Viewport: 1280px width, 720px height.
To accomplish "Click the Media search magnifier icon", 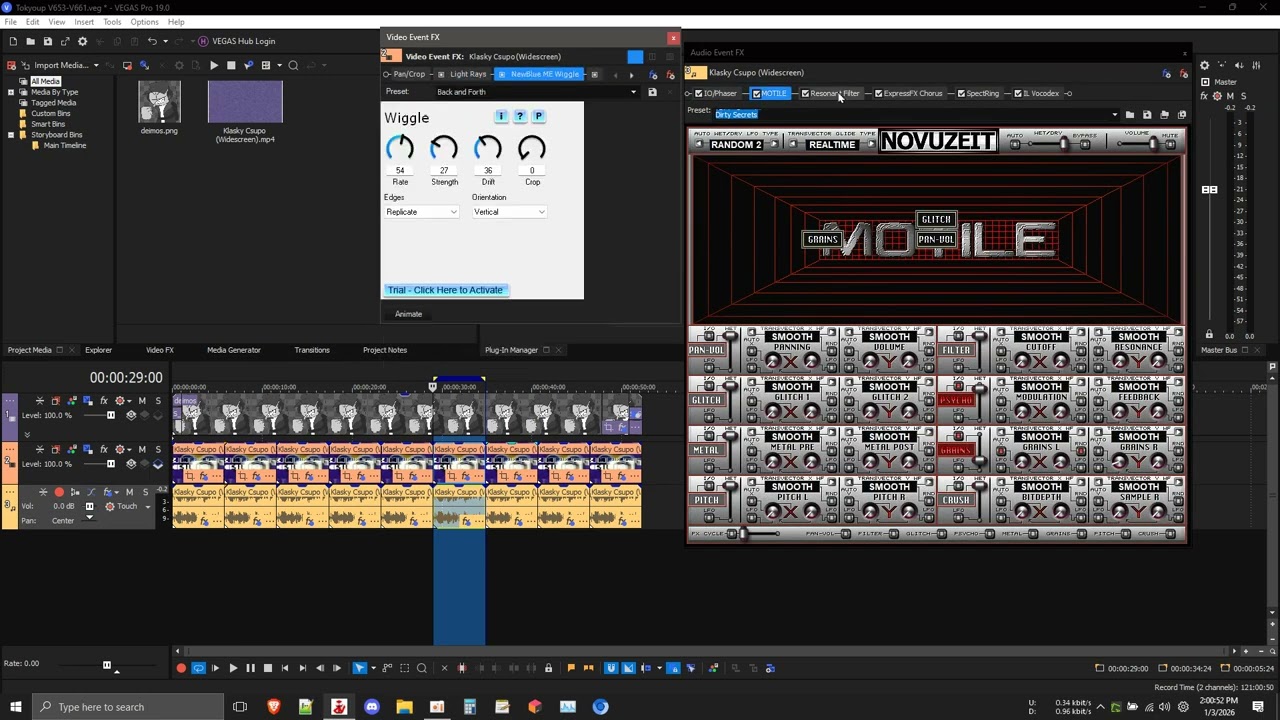I will (x=293, y=65).
